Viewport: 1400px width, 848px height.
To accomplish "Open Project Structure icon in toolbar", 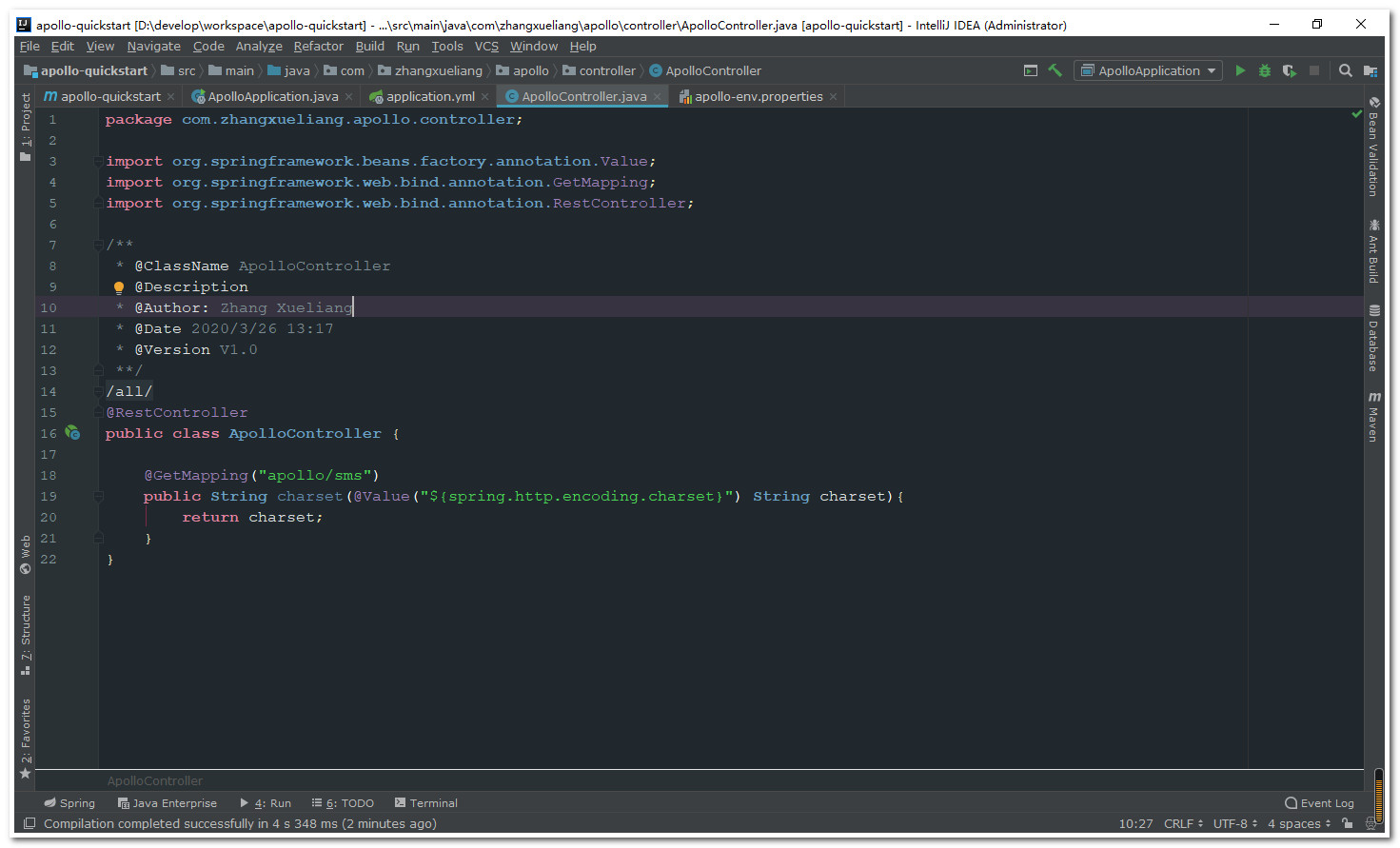I will 1370,70.
